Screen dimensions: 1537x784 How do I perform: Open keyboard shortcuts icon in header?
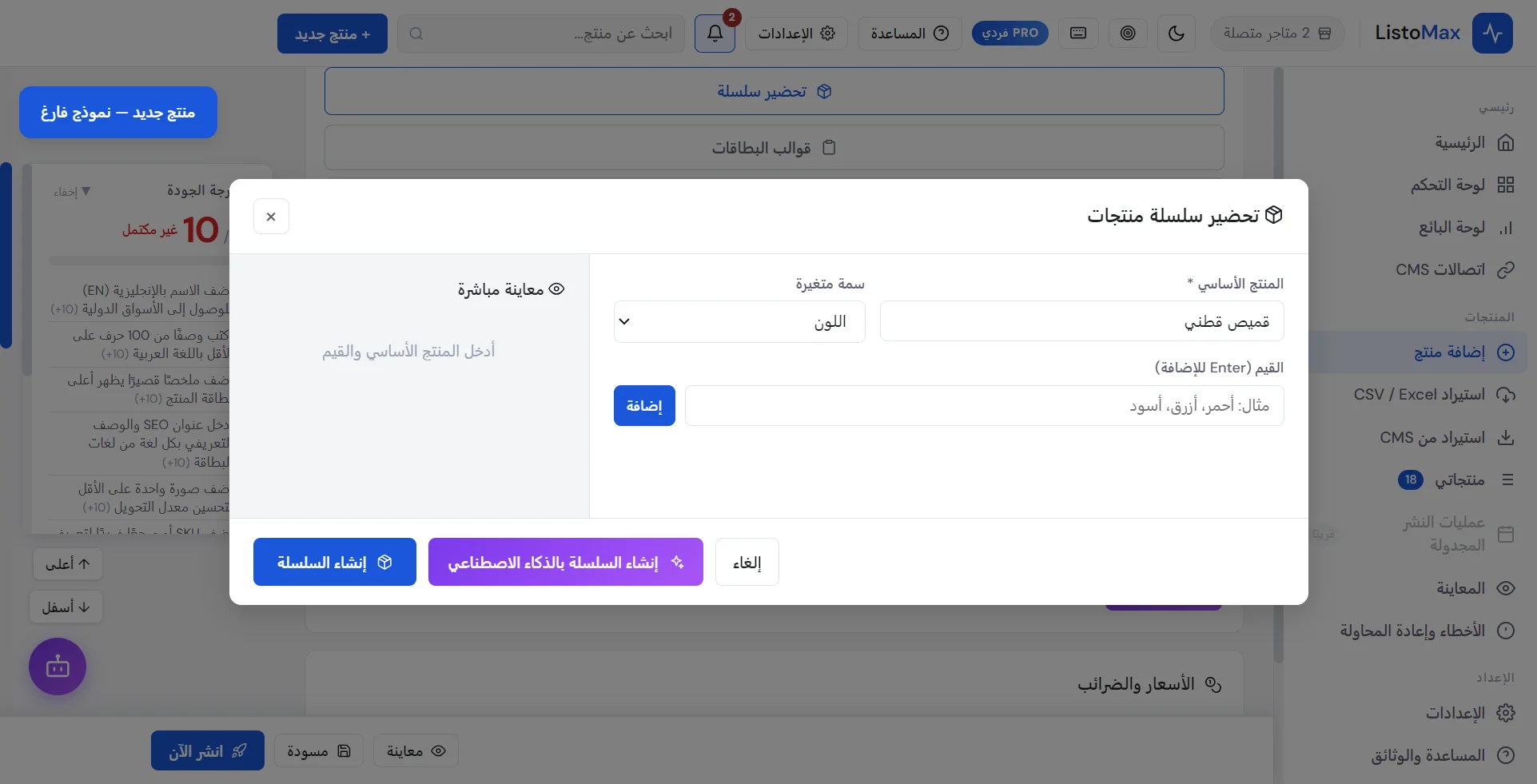click(x=1078, y=34)
